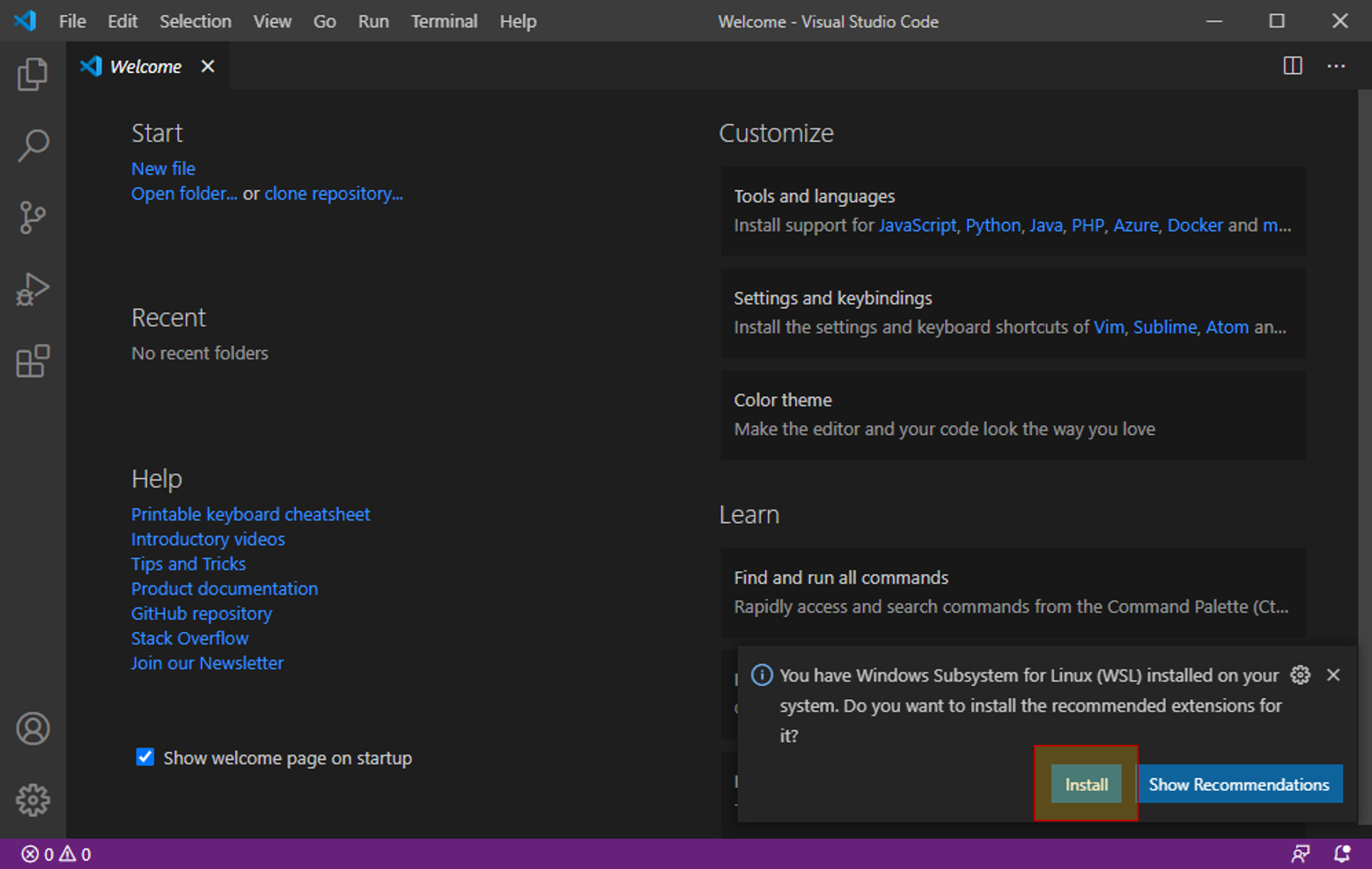Open notifications bell in status bar
The width and height of the screenshot is (1372, 869).
pyautogui.click(x=1342, y=854)
